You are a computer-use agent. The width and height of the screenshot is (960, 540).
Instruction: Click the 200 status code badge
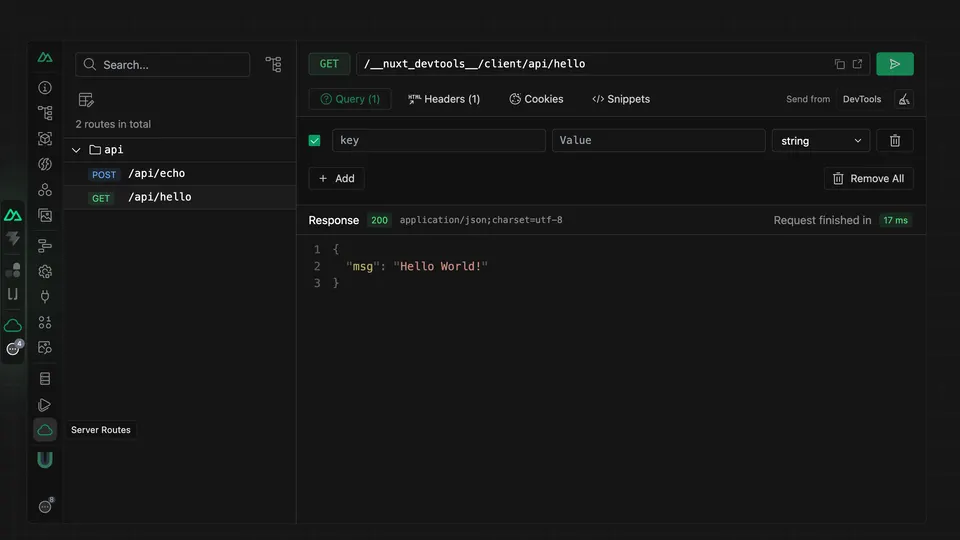[x=379, y=220]
